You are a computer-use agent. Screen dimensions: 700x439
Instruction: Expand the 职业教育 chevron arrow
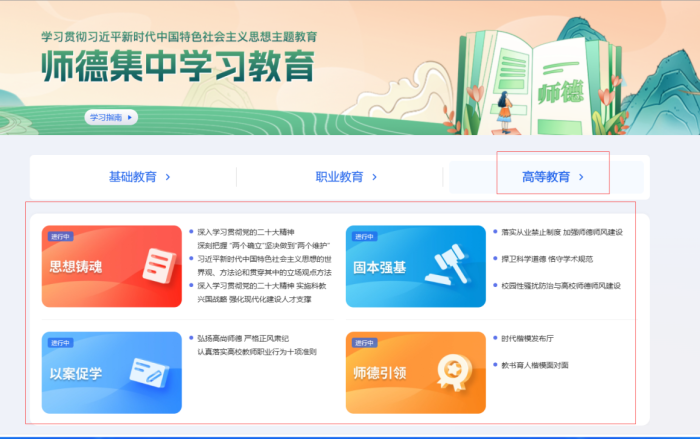point(373,177)
